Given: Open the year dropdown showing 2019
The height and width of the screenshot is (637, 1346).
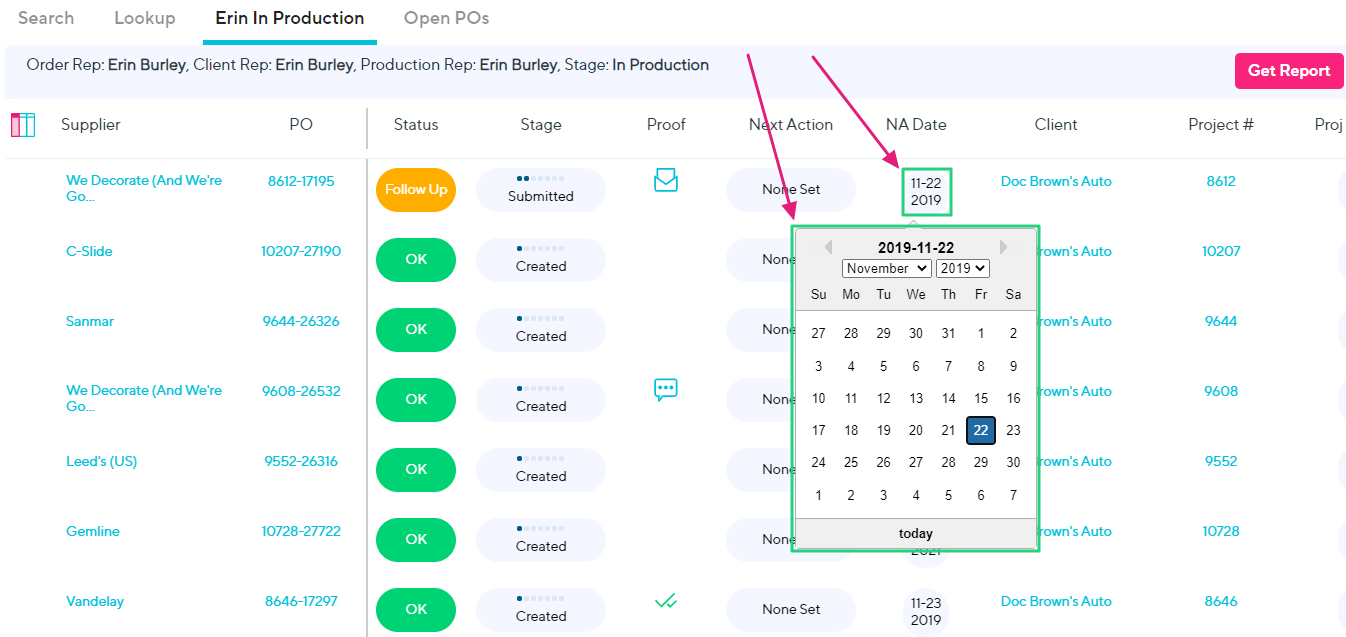Looking at the screenshot, I should point(963,268).
